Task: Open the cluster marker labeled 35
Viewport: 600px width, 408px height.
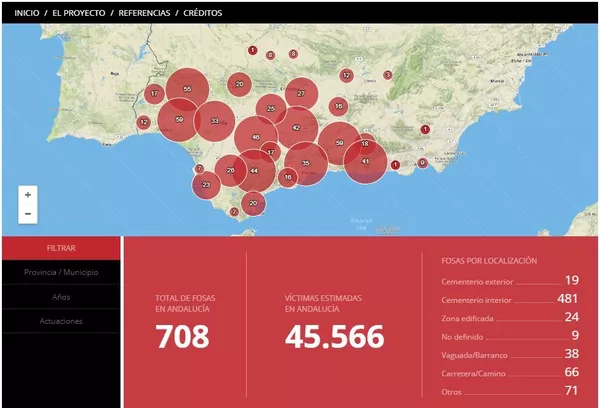Action: coord(306,163)
